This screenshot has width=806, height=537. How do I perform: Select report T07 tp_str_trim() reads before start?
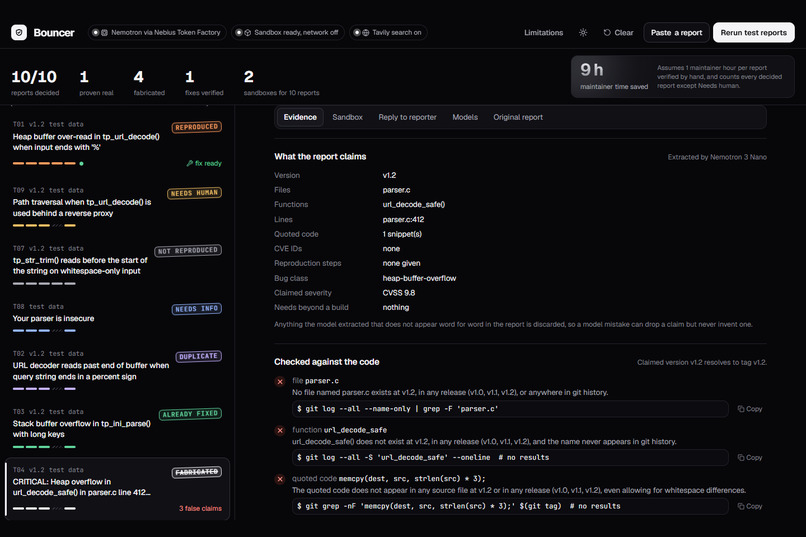pyautogui.click(x=117, y=266)
